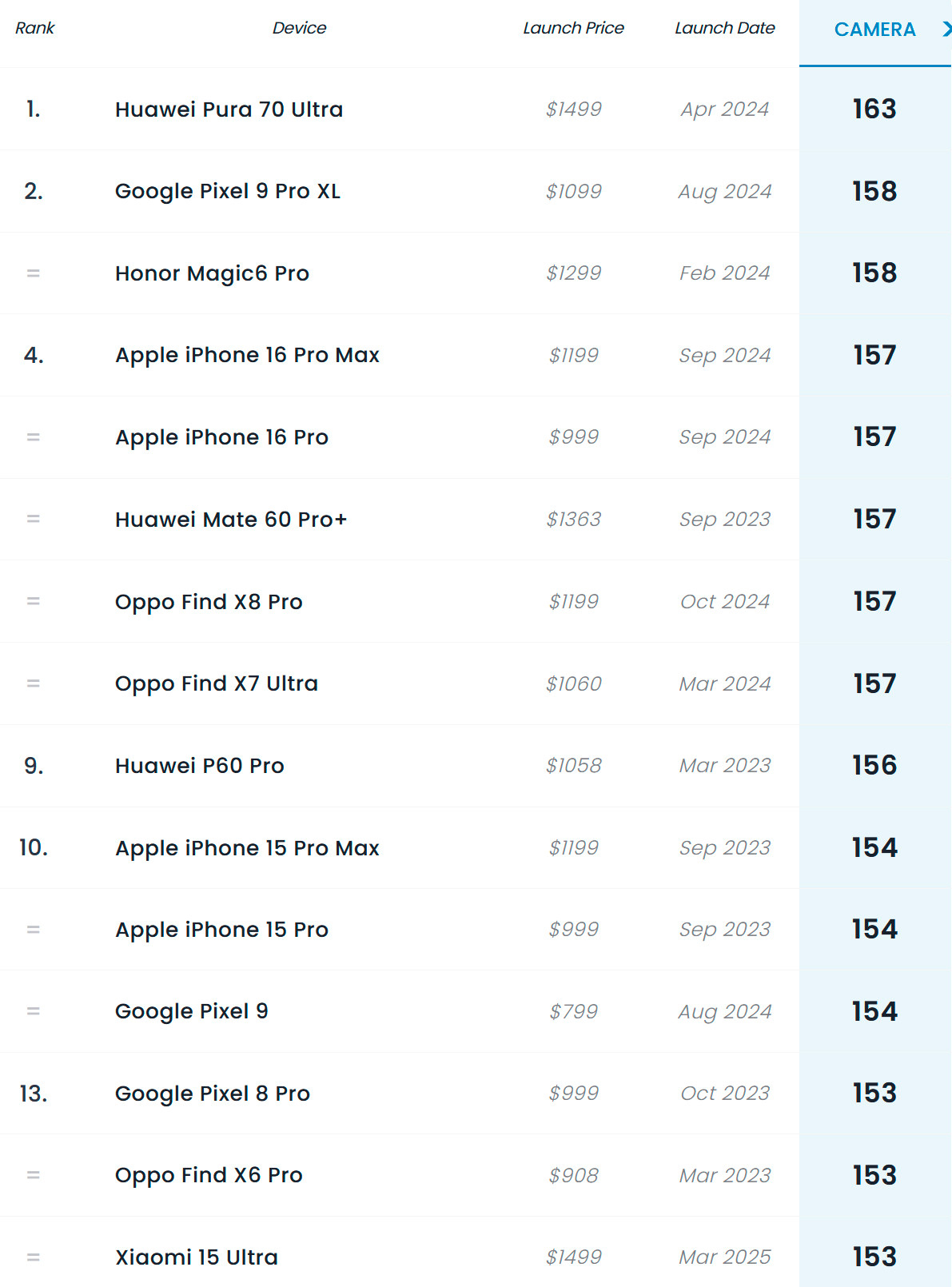
Task: Click Apple iPhone 15 Pro Max name
Action: click(x=247, y=848)
